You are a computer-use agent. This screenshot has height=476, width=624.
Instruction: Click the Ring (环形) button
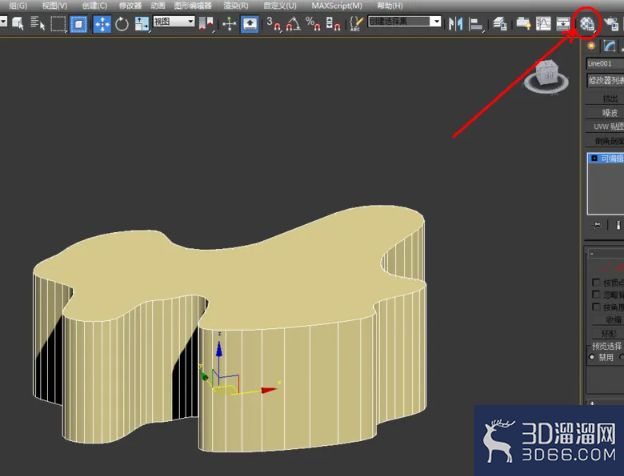coord(608,333)
